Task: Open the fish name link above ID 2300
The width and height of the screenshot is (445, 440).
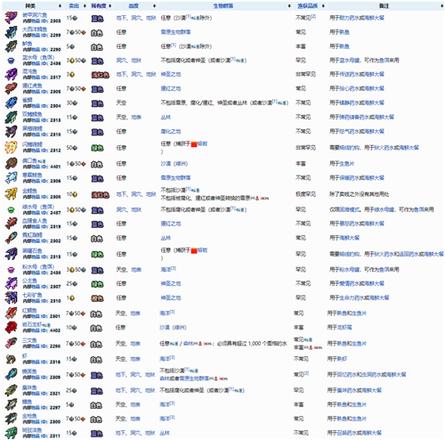Action: coord(30,416)
